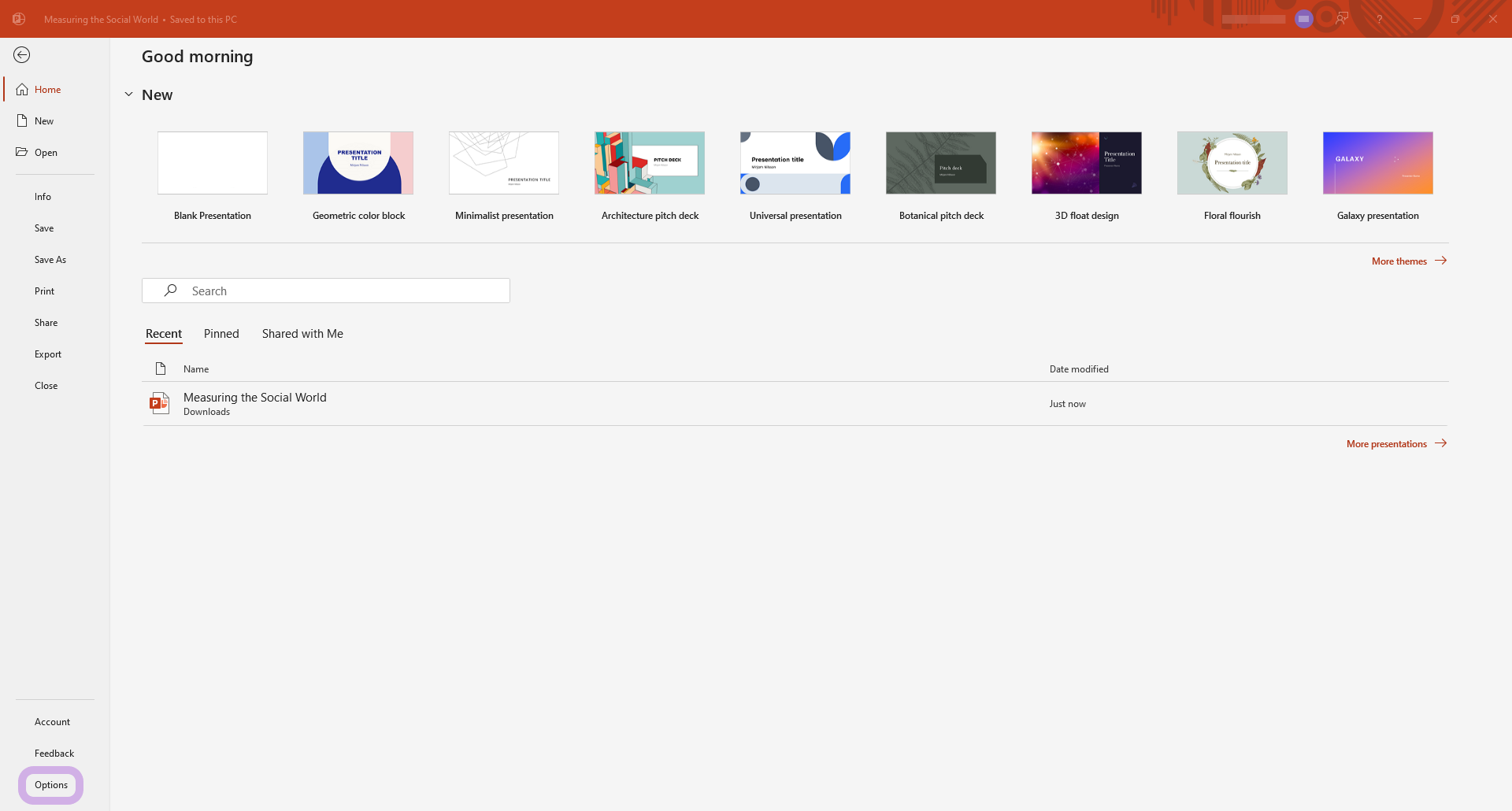Open Measuring the Social World recent file
1512x811 pixels.
tap(795, 404)
